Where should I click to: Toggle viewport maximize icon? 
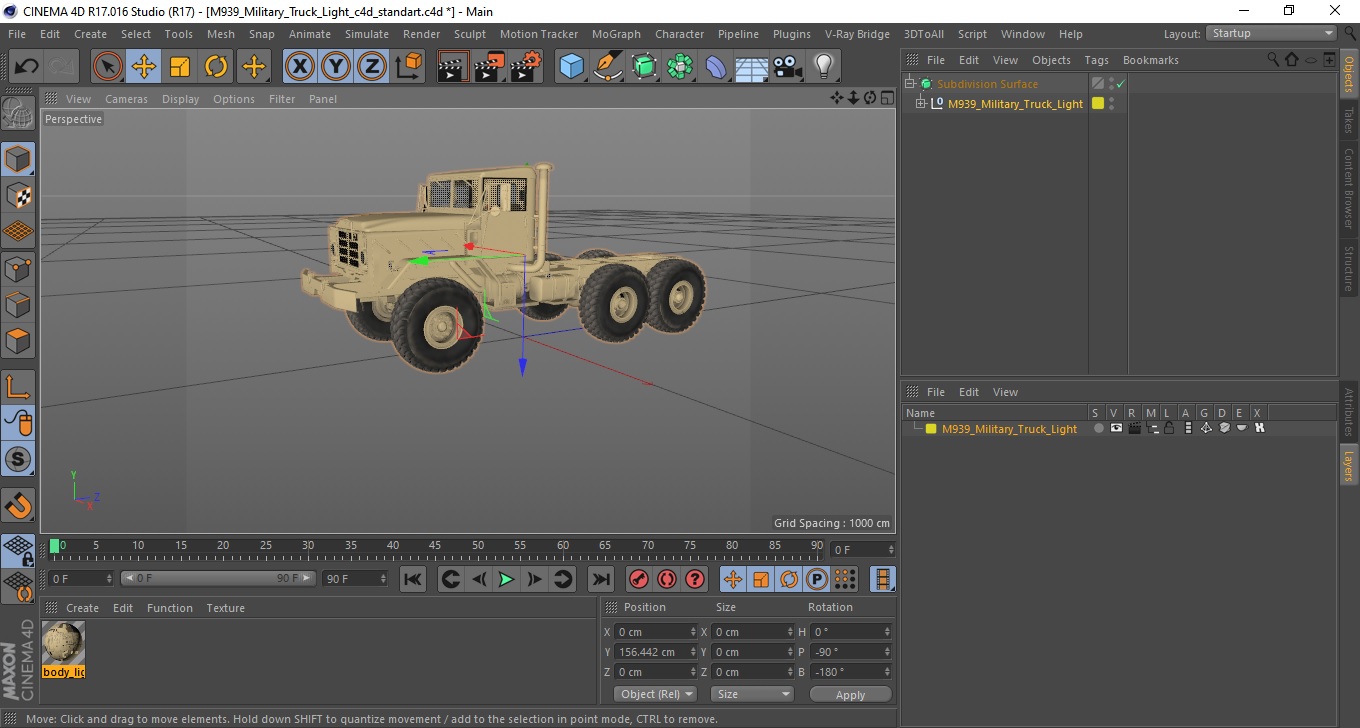[887, 98]
